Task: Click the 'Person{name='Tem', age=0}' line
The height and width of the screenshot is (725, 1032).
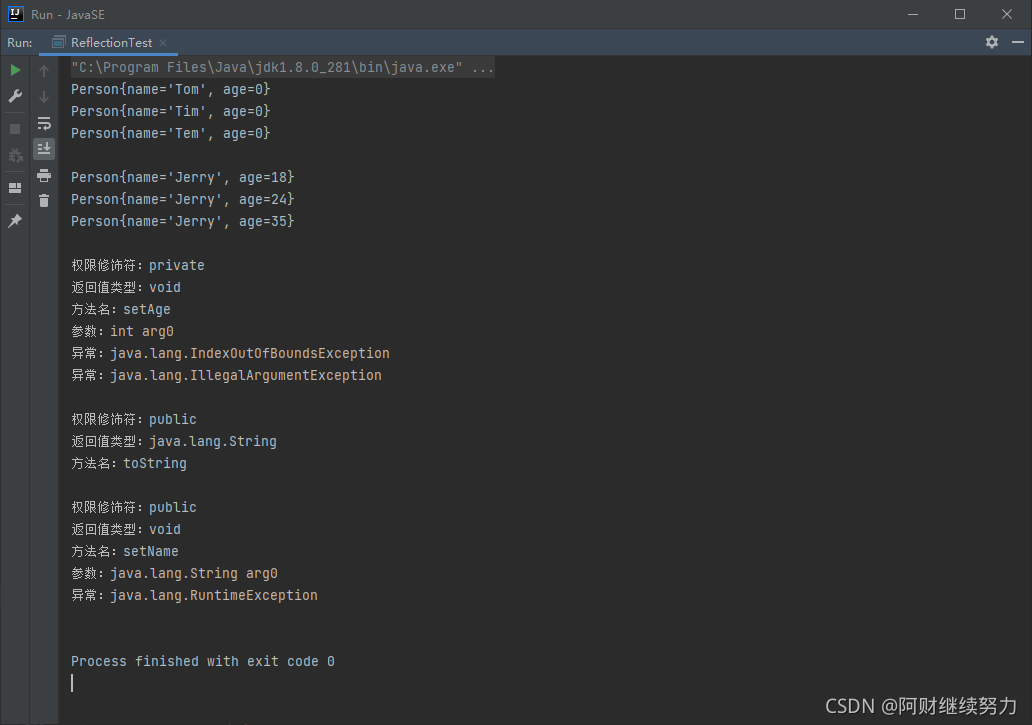Action: 170,133
